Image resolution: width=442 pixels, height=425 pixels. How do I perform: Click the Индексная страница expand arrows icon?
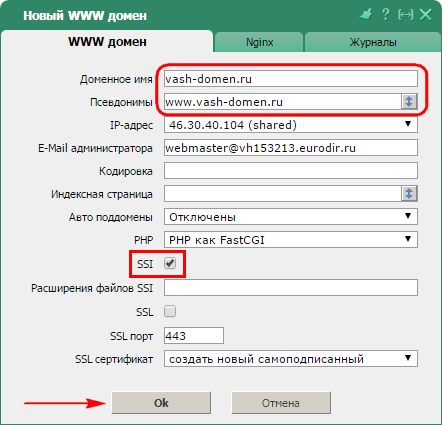[409, 194]
